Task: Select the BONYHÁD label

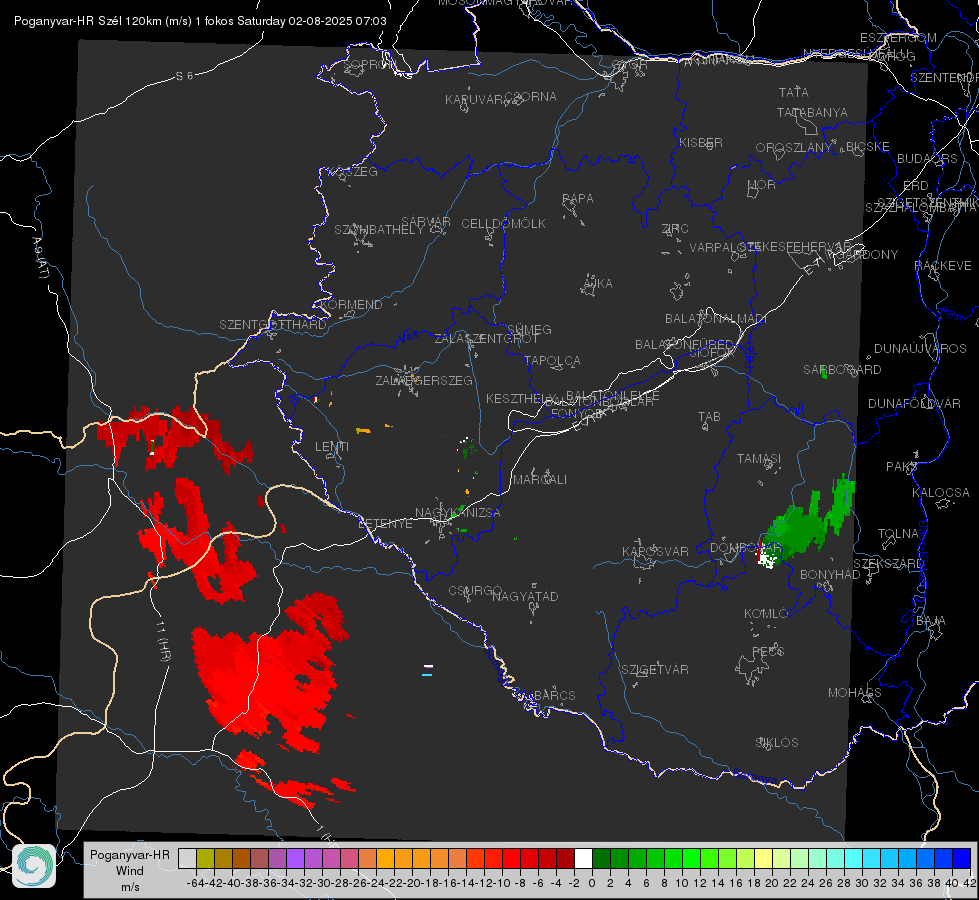Action: [x=830, y=575]
